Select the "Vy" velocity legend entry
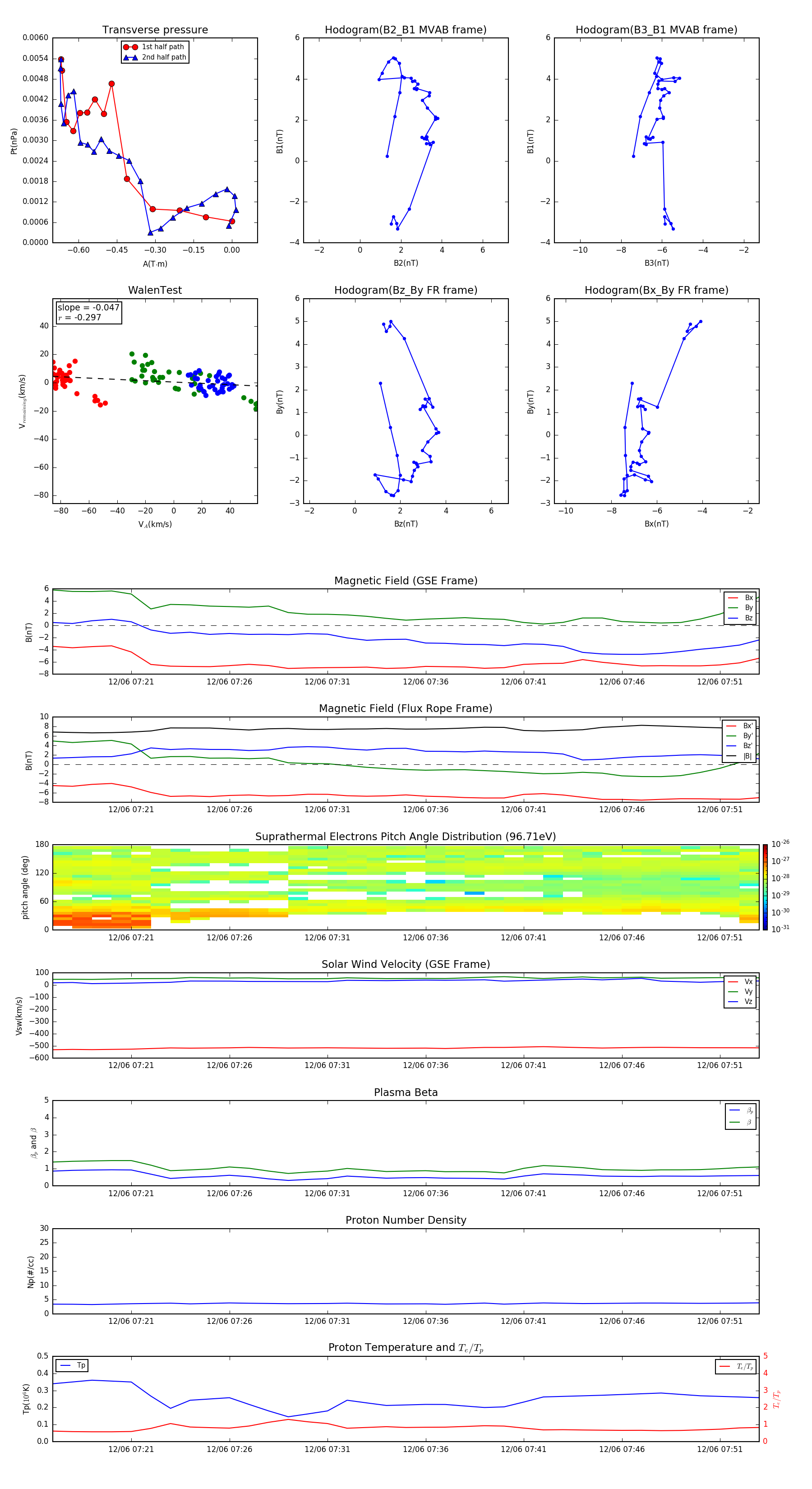Image resolution: width=812 pixels, height=1489 pixels. click(x=741, y=991)
